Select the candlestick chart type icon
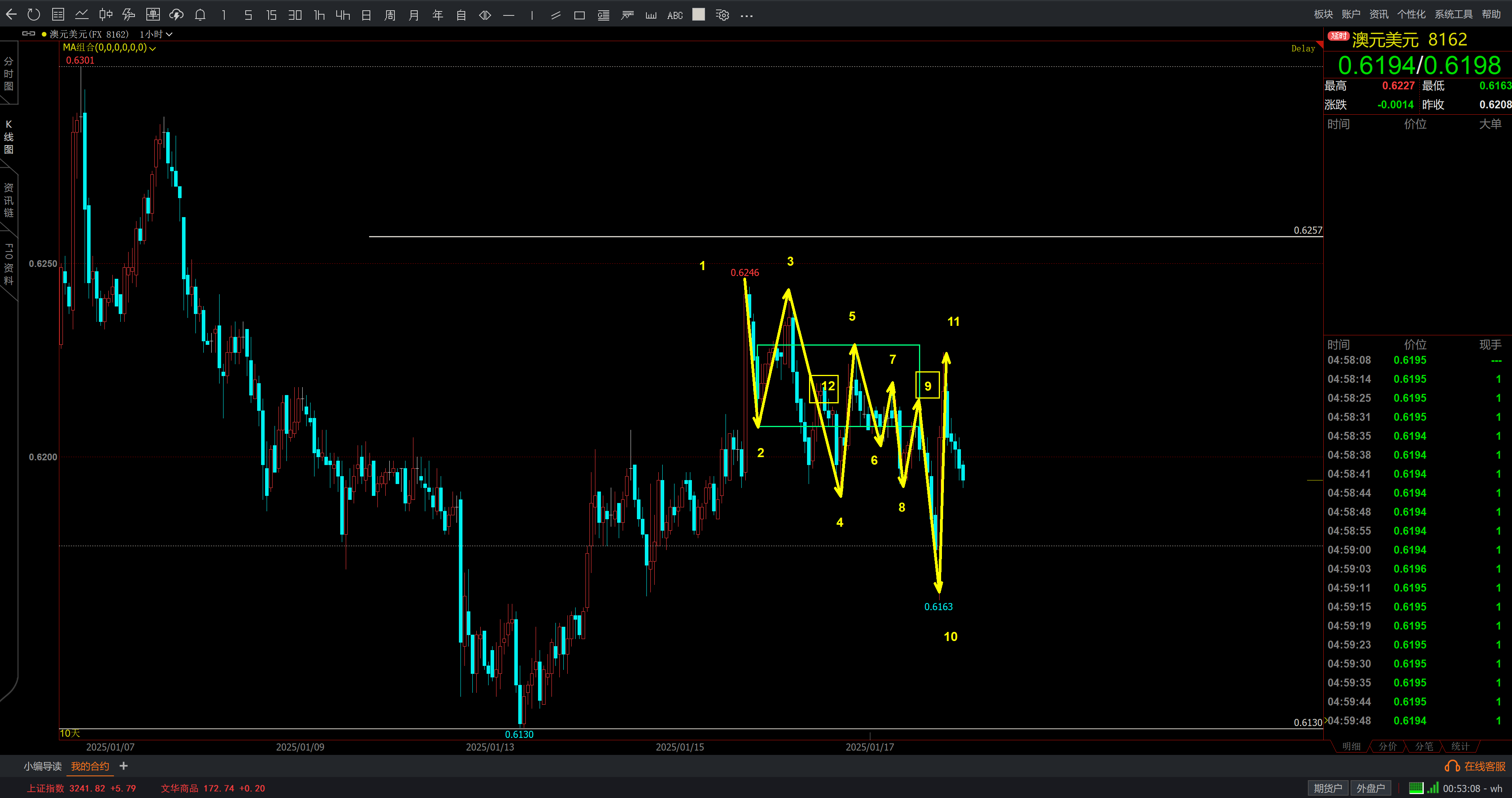Viewport: 1512px width, 798px height. tap(106, 15)
